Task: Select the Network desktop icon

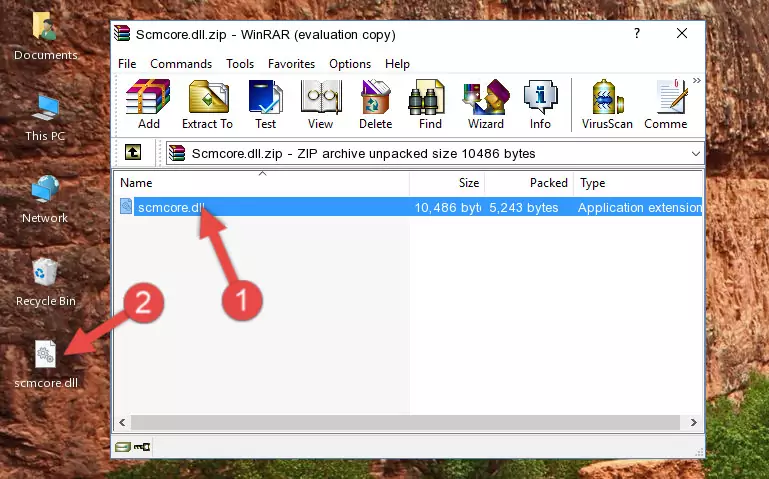Action: click(45, 200)
